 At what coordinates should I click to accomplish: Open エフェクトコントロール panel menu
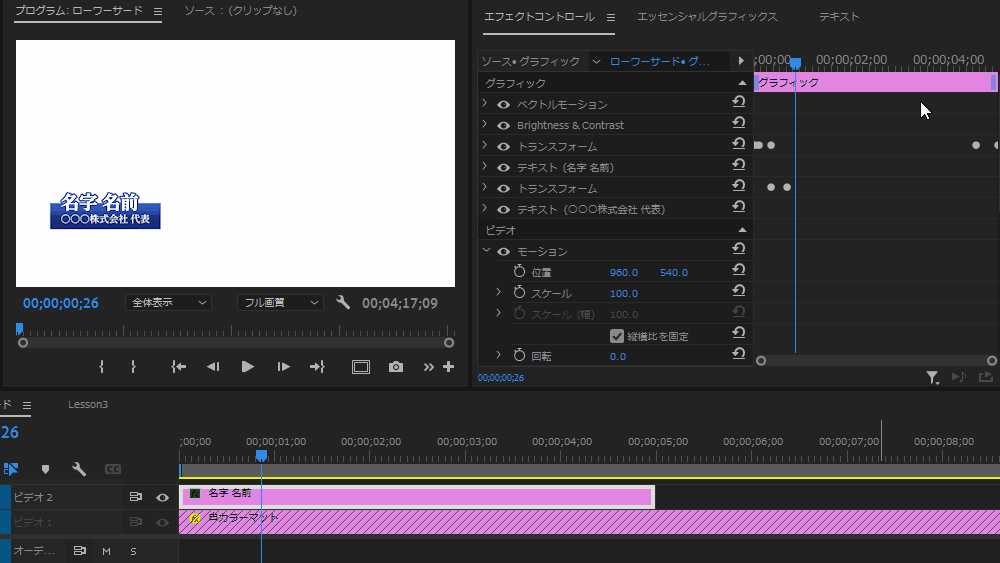tap(610, 18)
